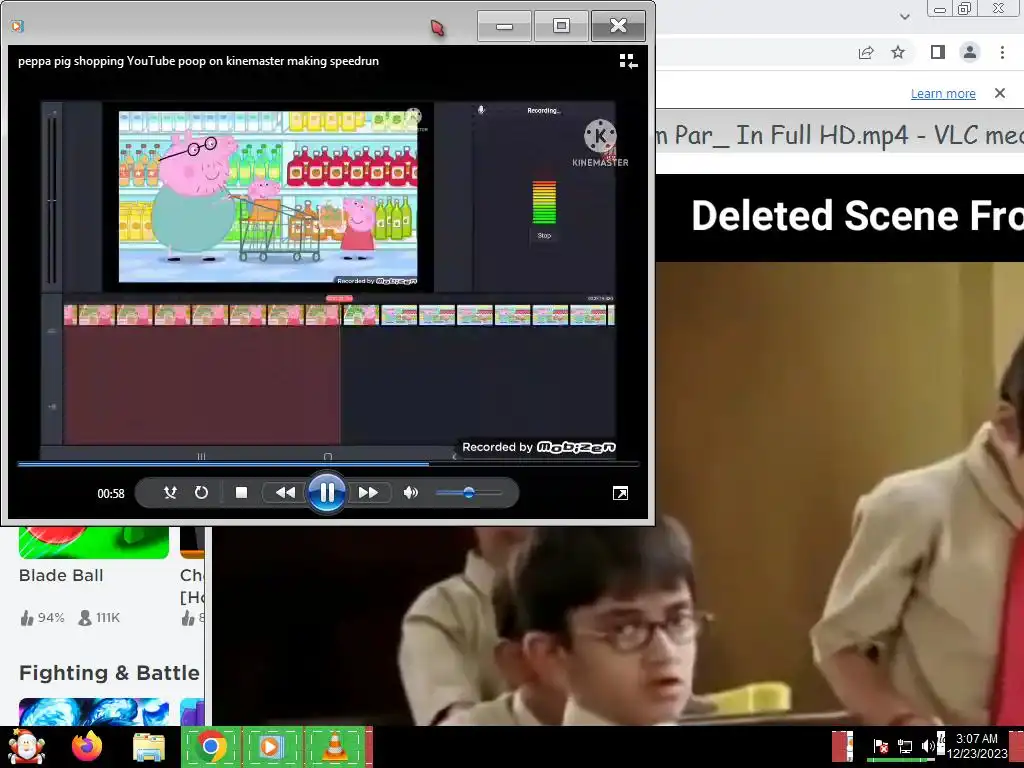Click the Media Player seek progress bar
The width and height of the screenshot is (1024, 768).
tap(327, 464)
